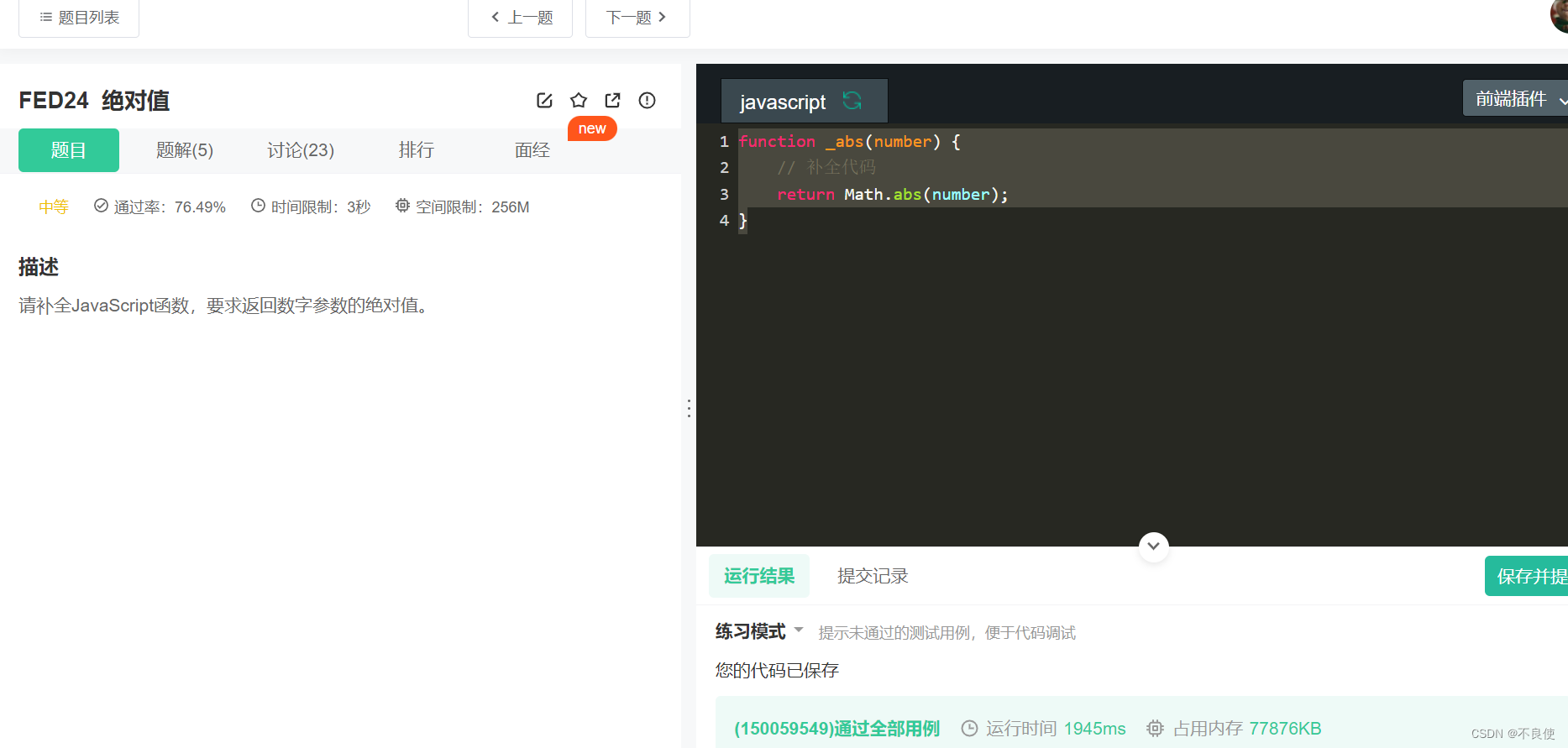This screenshot has height=748, width=1568.
Task: Click the refresh icon next to javascript
Action: 852,101
